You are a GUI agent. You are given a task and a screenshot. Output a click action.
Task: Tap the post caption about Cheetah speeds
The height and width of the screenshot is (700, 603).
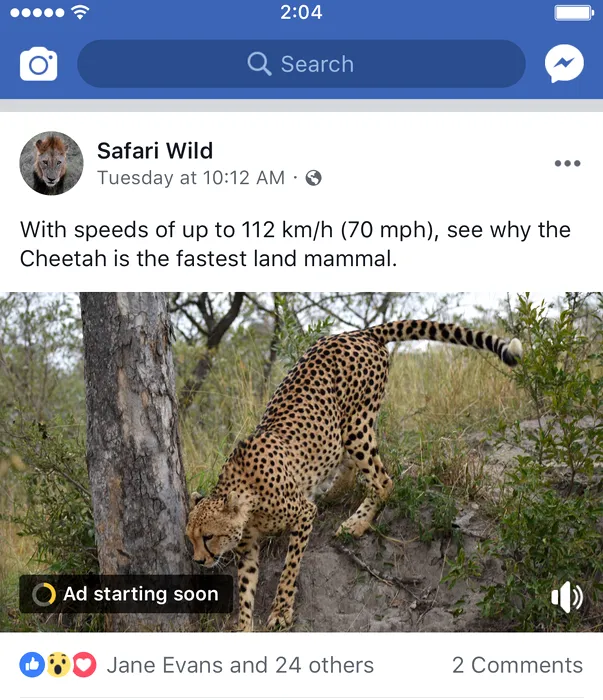[x=295, y=244]
